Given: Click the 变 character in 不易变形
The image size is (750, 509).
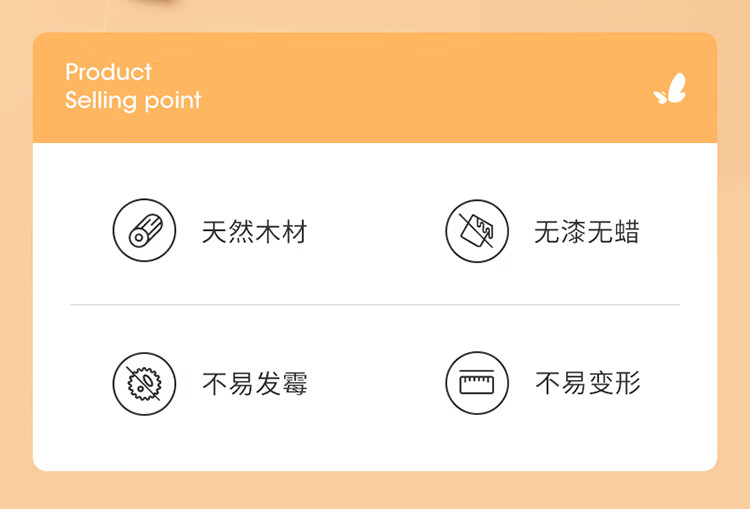Looking at the screenshot, I should 601,383.
